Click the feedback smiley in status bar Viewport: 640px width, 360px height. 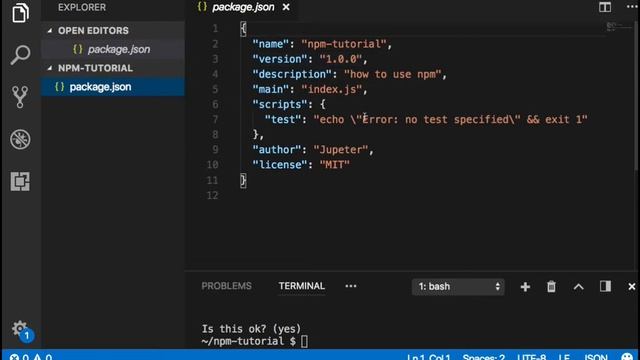coord(627,356)
